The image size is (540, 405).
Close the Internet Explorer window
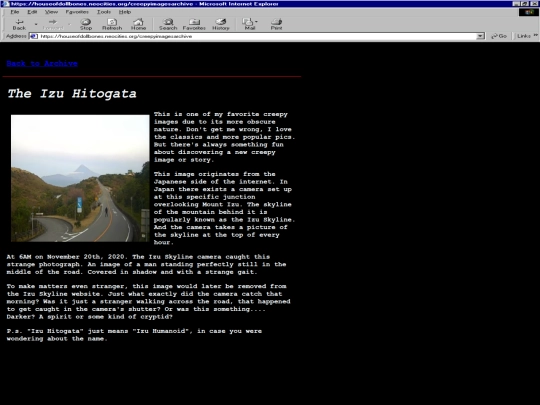[x=533, y=4]
